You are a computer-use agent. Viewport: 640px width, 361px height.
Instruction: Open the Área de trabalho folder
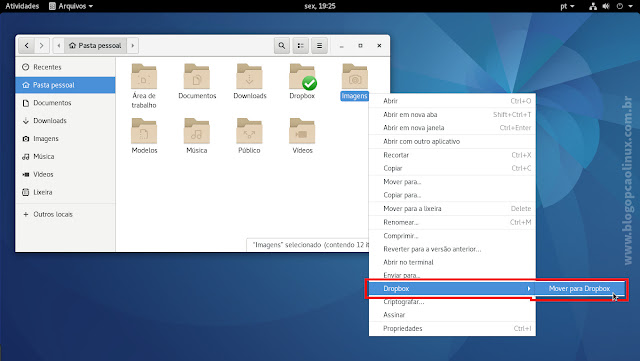click(x=144, y=86)
